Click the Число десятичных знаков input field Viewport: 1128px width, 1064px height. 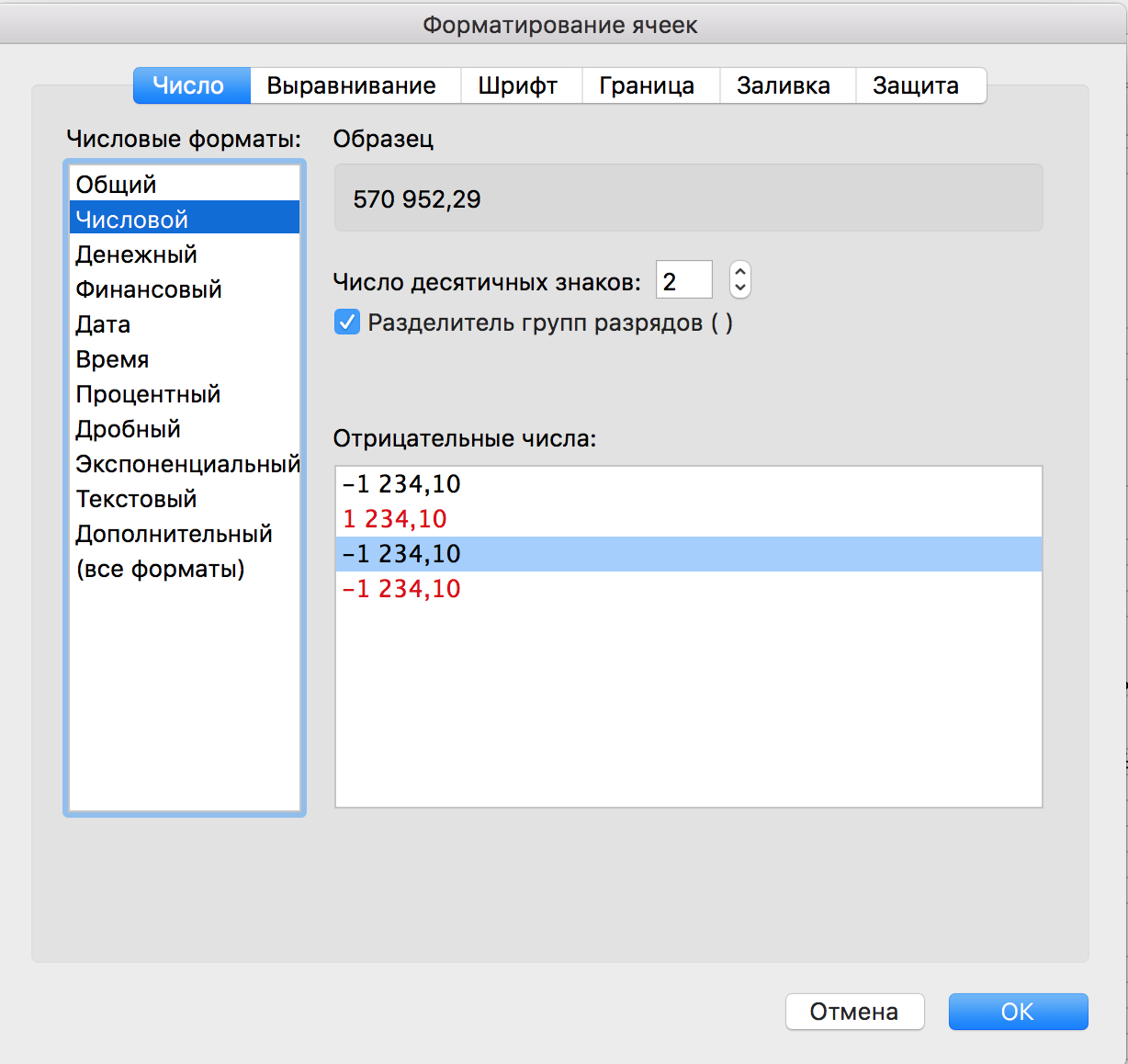683,280
